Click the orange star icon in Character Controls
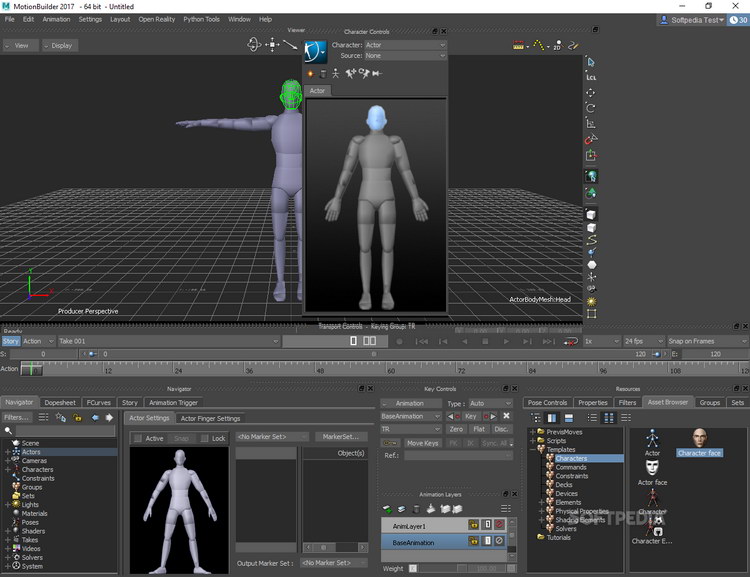 point(310,74)
